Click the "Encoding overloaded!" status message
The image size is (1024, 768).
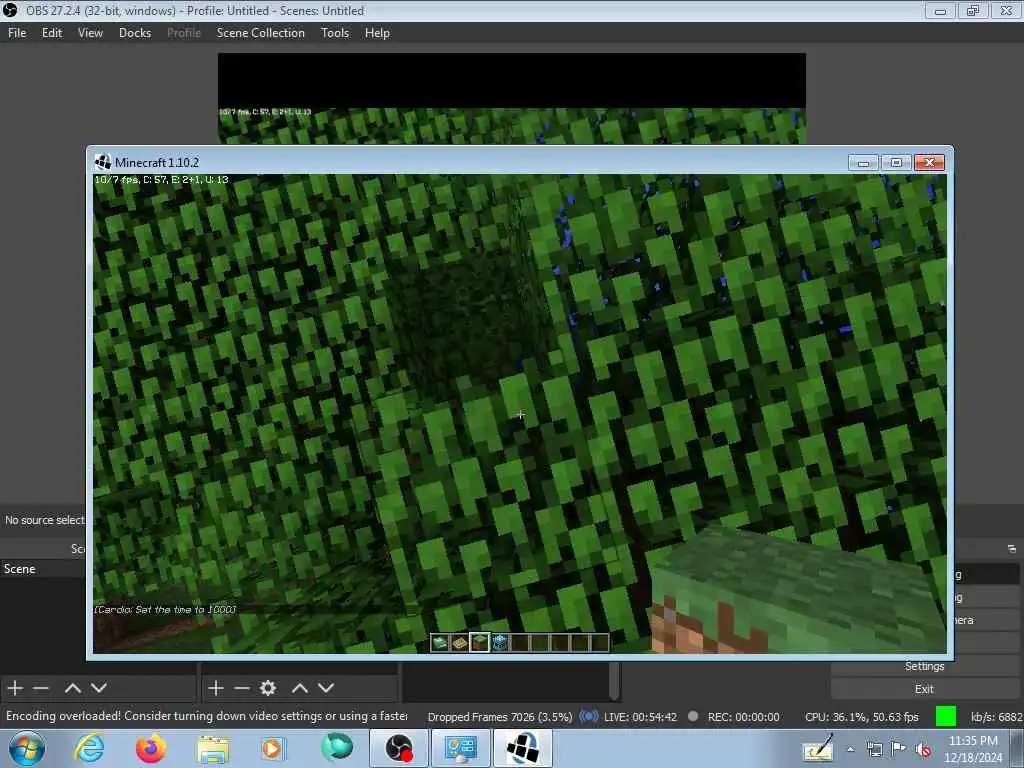click(206, 716)
